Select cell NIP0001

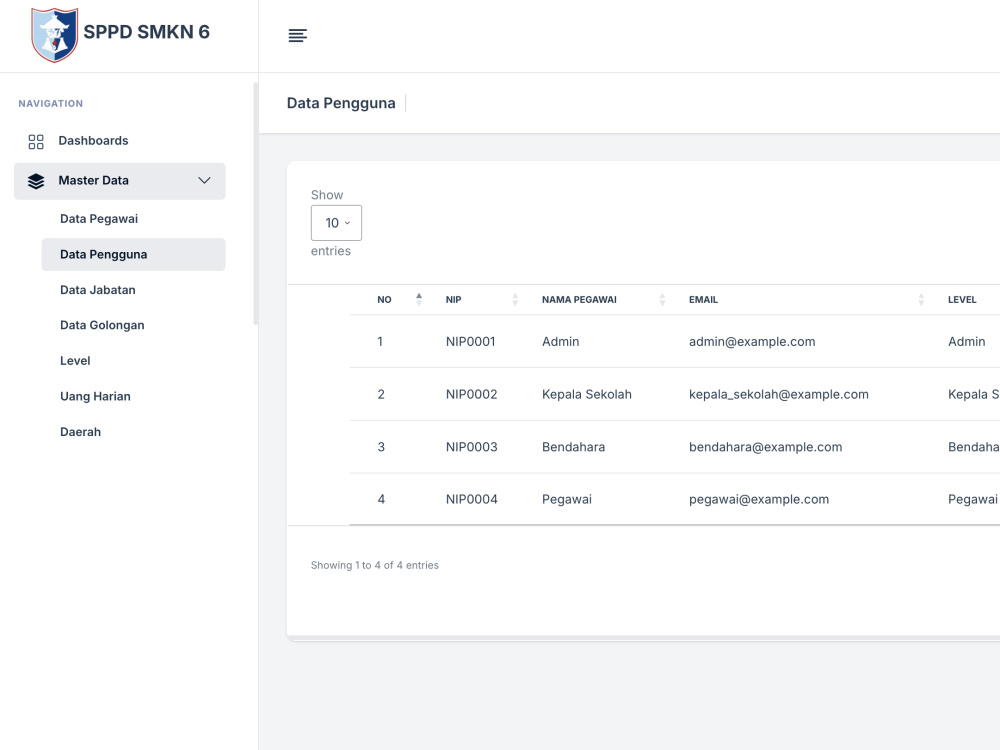(x=471, y=342)
